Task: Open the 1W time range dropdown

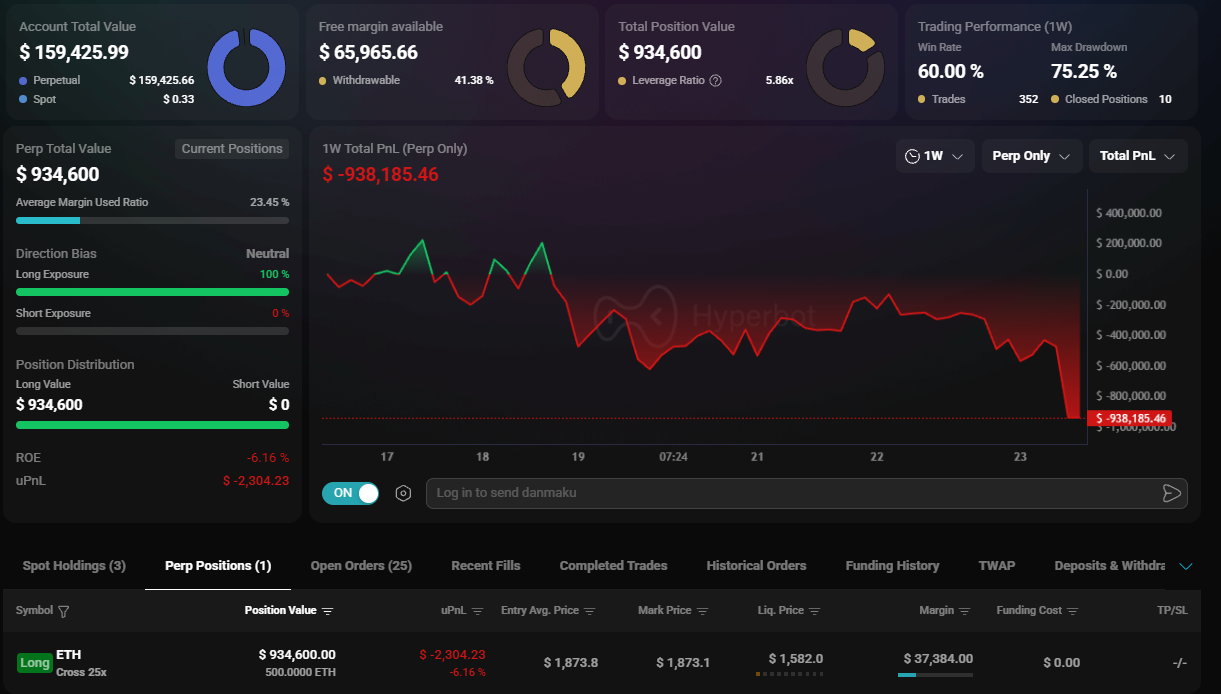Action: tap(935, 156)
